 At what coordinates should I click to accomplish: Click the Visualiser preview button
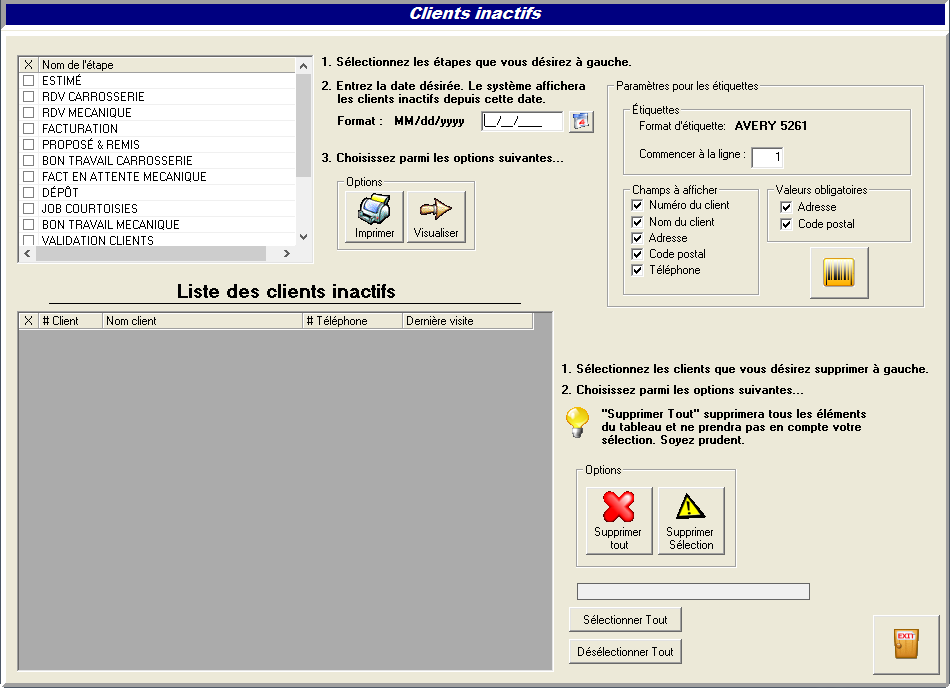(x=436, y=217)
